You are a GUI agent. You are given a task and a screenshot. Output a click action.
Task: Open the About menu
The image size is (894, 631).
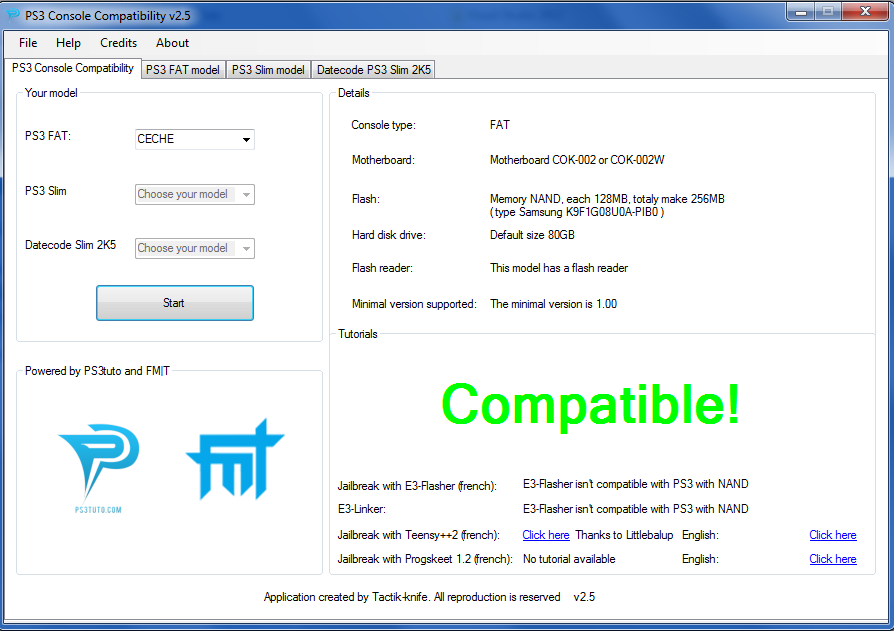[x=172, y=43]
